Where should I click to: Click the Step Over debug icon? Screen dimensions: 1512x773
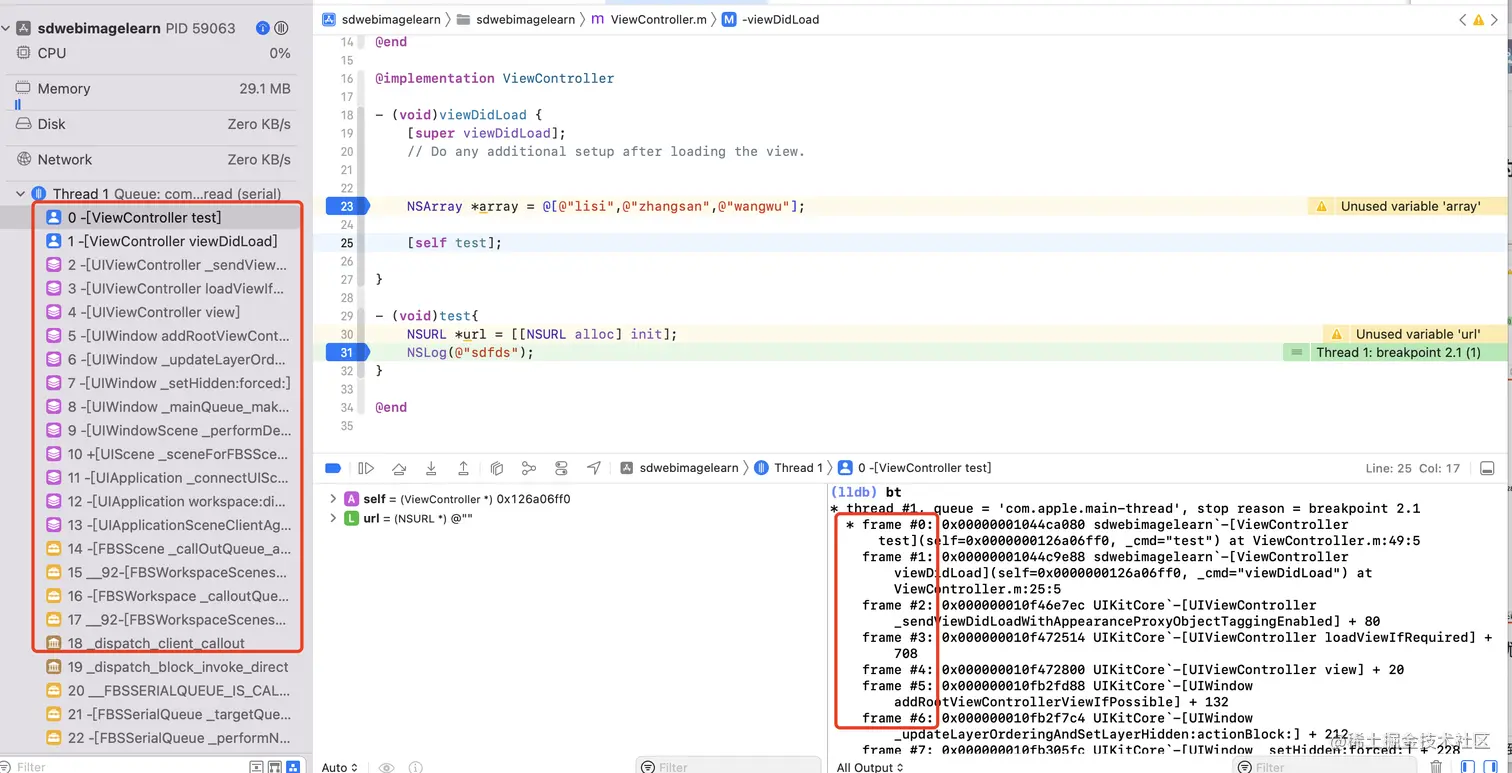tap(399, 467)
